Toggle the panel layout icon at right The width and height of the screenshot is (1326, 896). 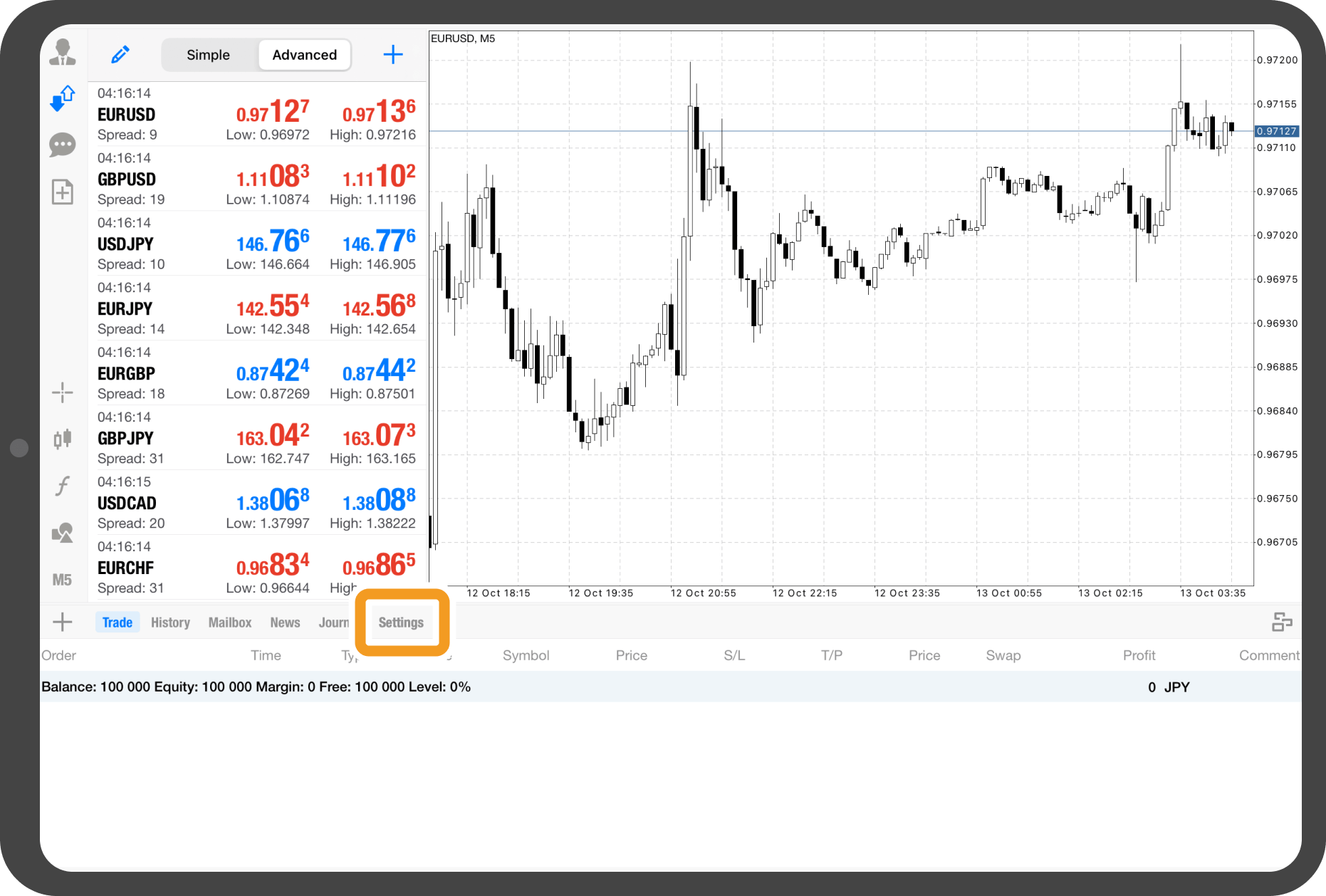[1281, 622]
